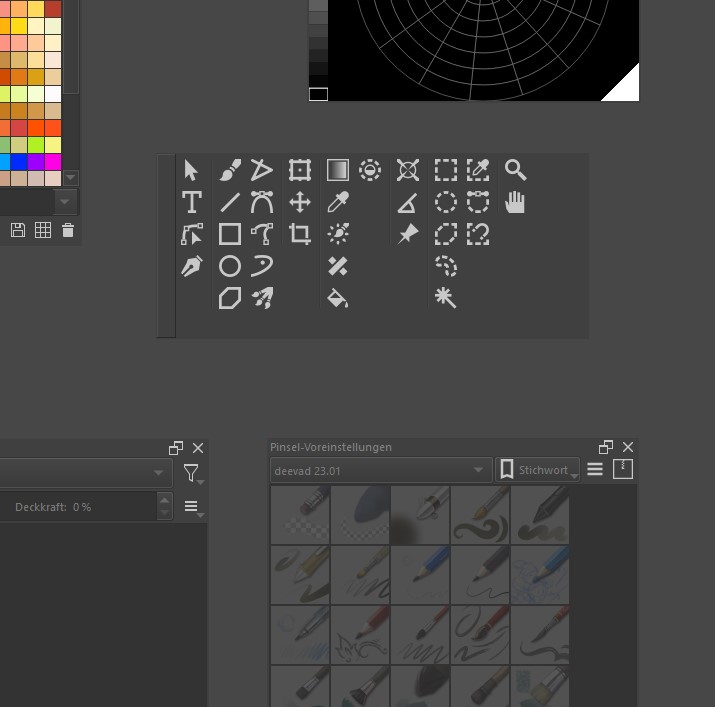Choose the eraser brush preset thumbnail

[x=301, y=515]
